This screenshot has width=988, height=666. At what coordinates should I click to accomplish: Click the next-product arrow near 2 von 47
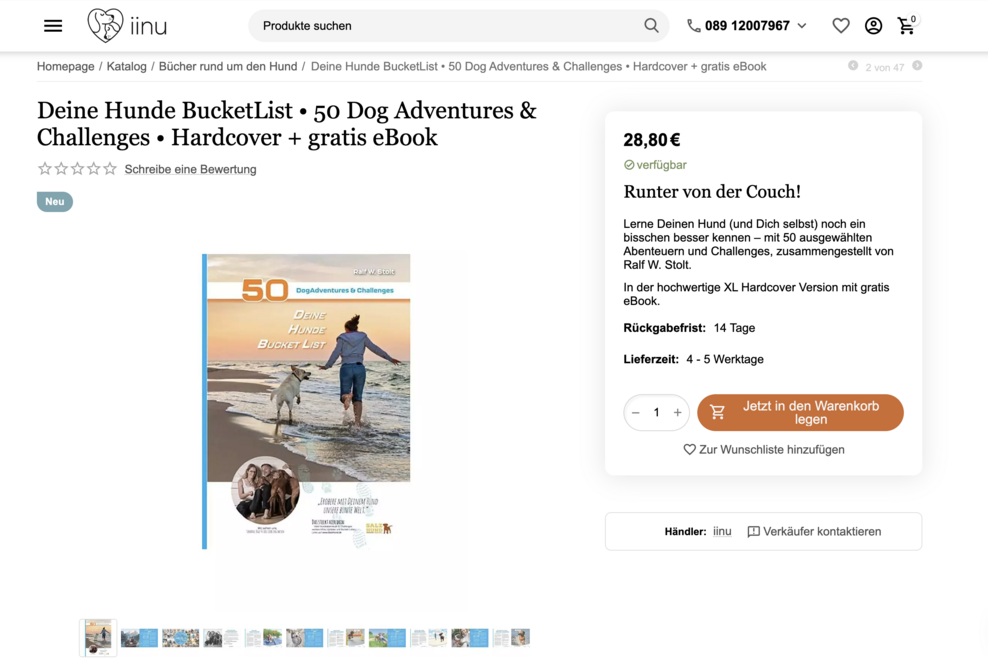(x=917, y=66)
